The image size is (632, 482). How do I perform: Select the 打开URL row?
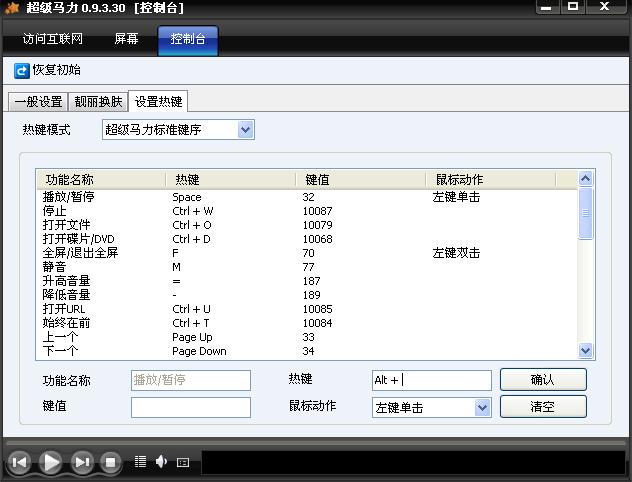click(306, 309)
